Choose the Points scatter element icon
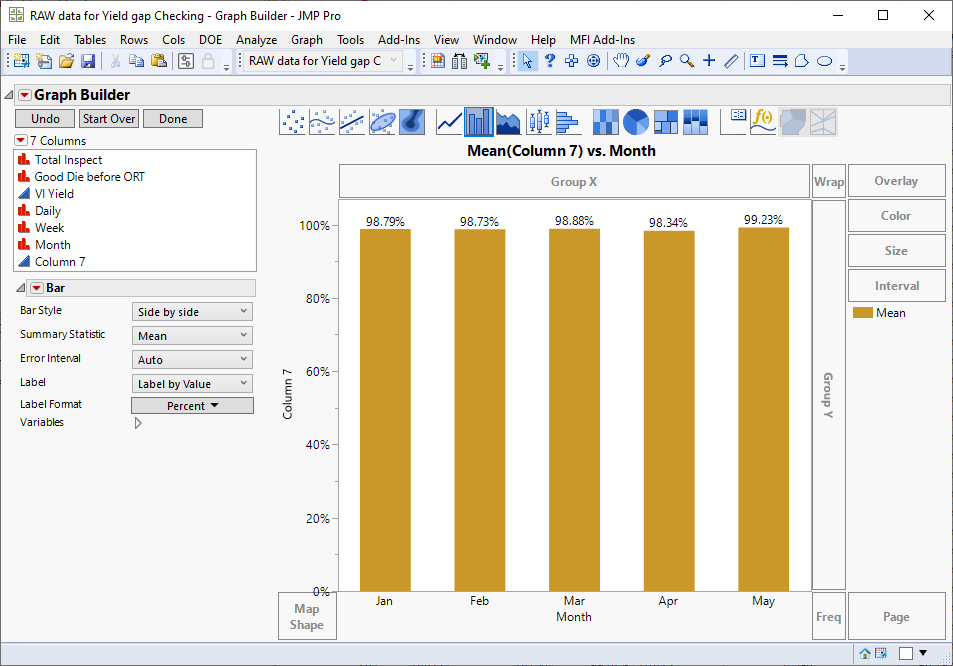953x666 pixels. [x=292, y=122]
